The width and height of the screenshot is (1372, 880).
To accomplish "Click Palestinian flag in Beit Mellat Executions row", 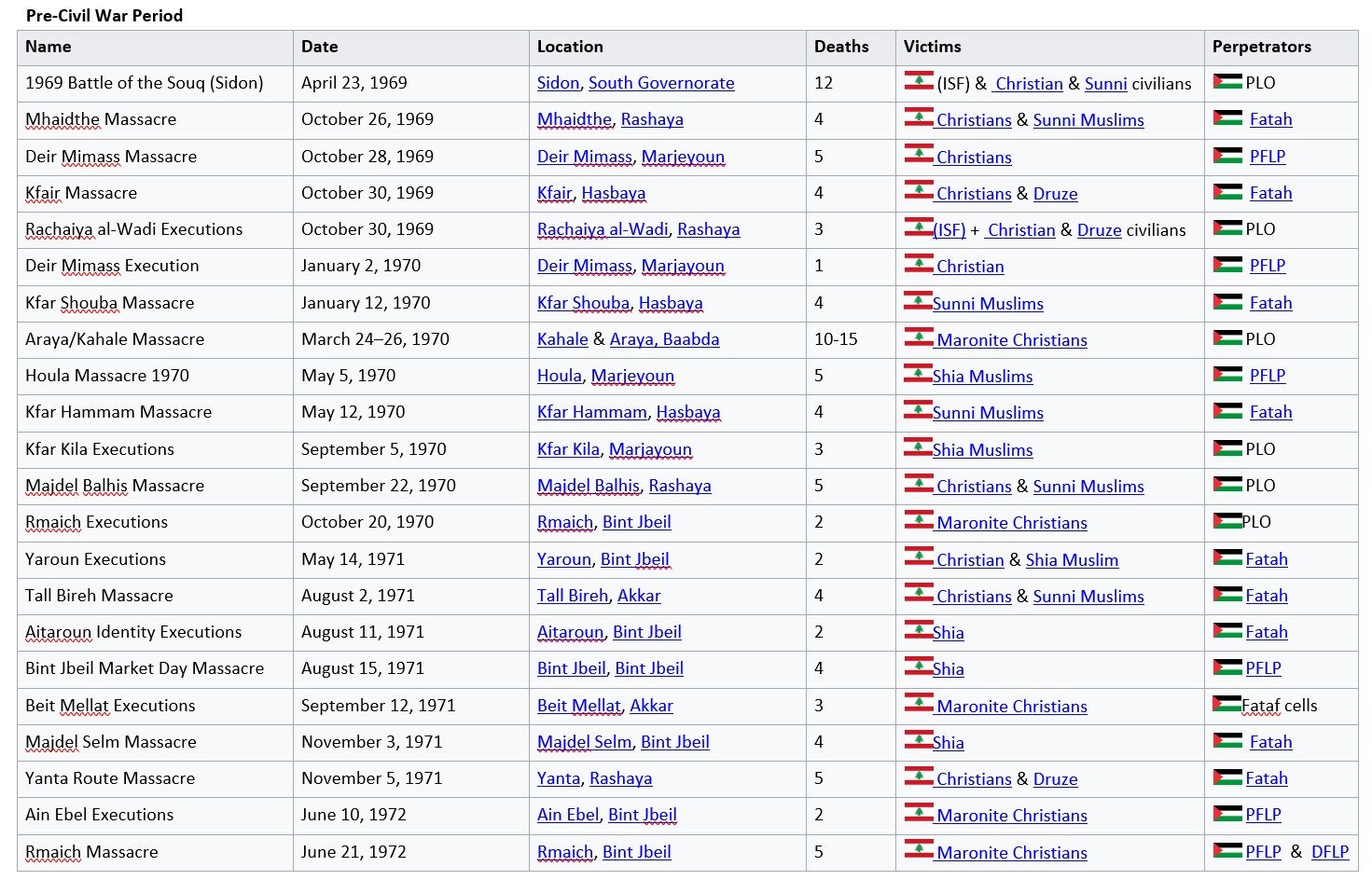I will (x=1227, y=705).
